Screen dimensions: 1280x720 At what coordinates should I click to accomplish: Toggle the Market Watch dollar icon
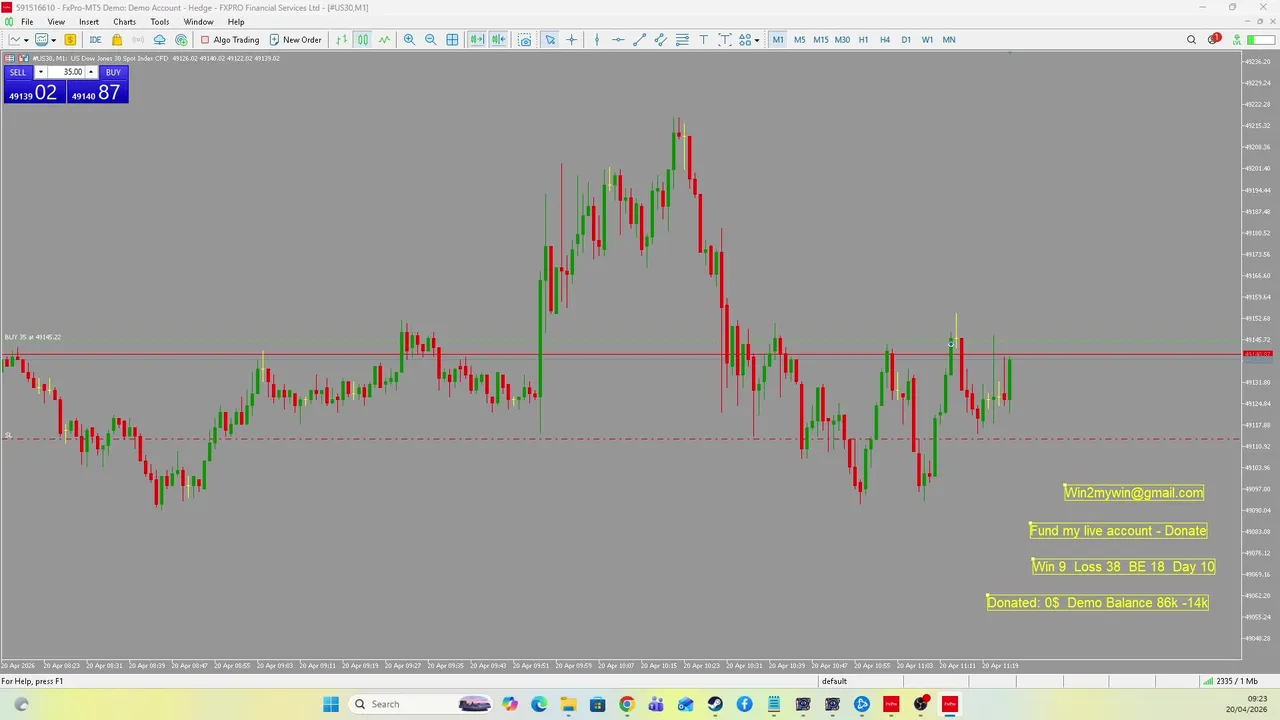click(70, 40)
